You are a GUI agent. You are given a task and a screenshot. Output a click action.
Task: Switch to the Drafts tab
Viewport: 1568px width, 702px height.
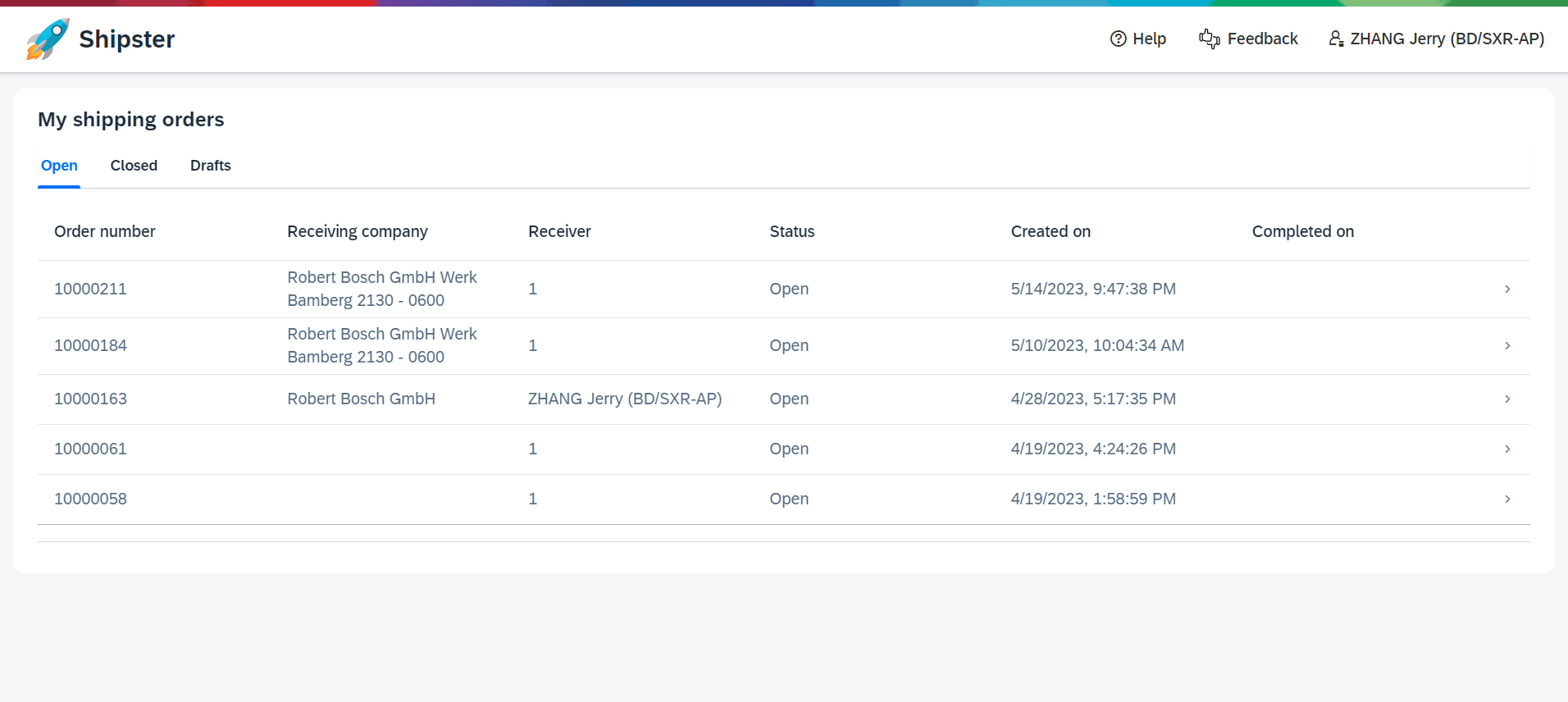pyautogui.click(x=210, y=166)
